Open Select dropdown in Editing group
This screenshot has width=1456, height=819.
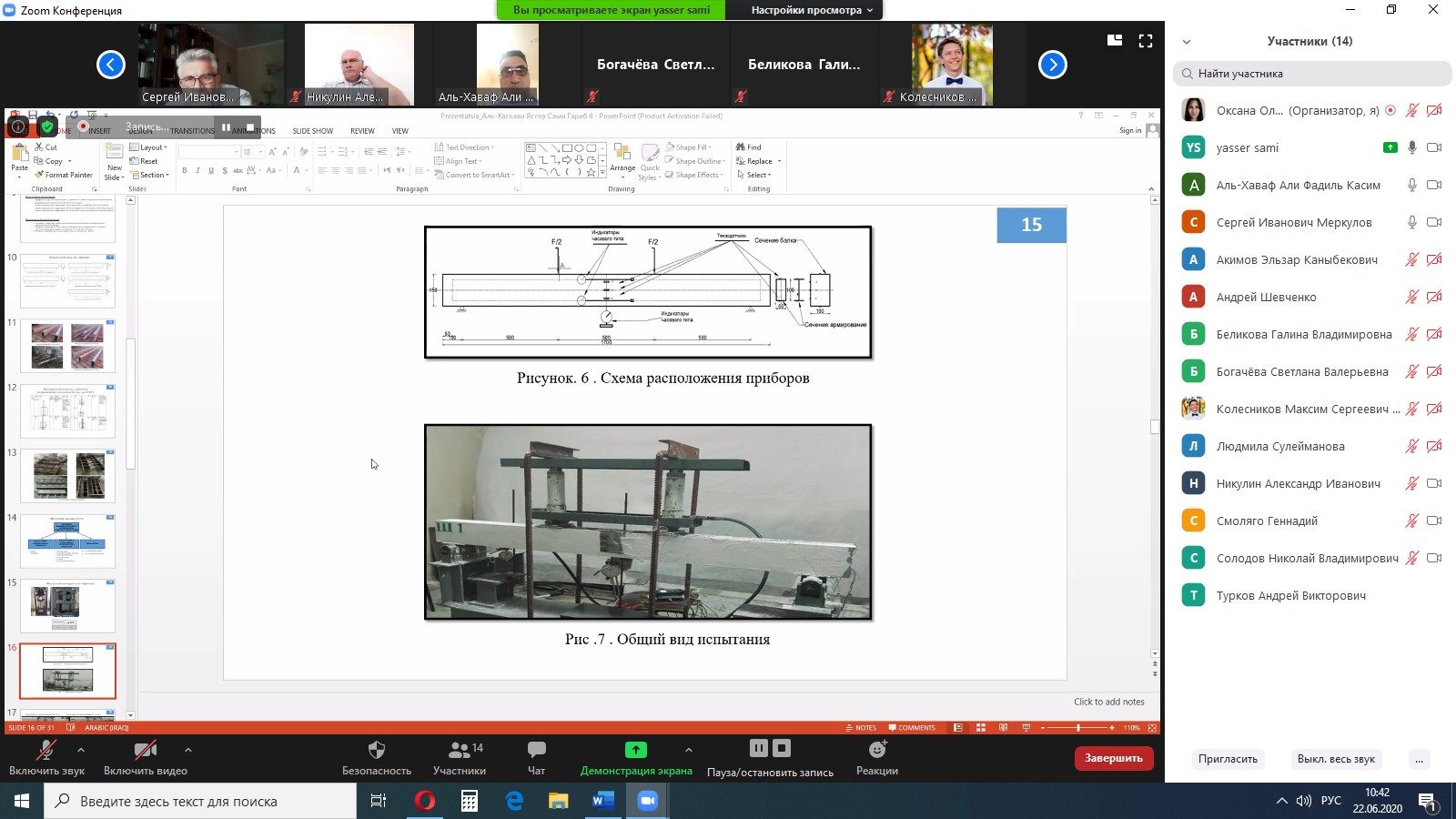point(754,175)
